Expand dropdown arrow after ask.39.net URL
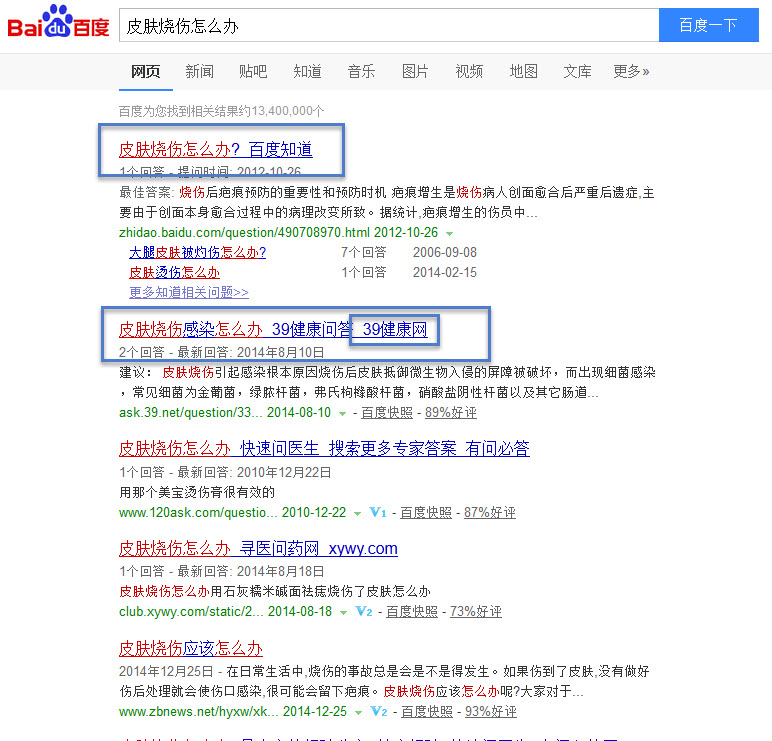This screenshot has height=741, width=772. coord(342,414)
